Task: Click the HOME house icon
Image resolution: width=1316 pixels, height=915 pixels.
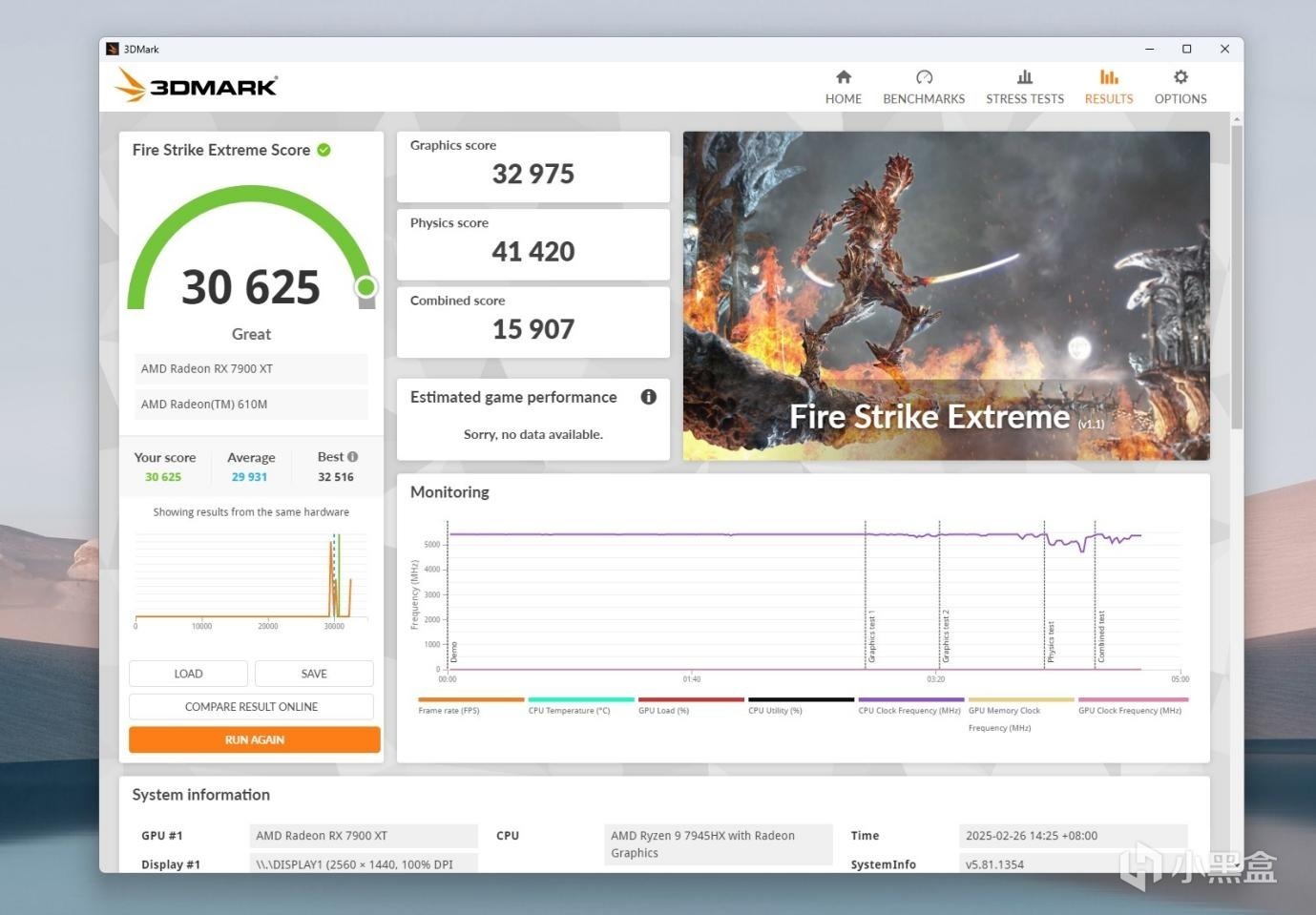Action: (x=844, y=77)
